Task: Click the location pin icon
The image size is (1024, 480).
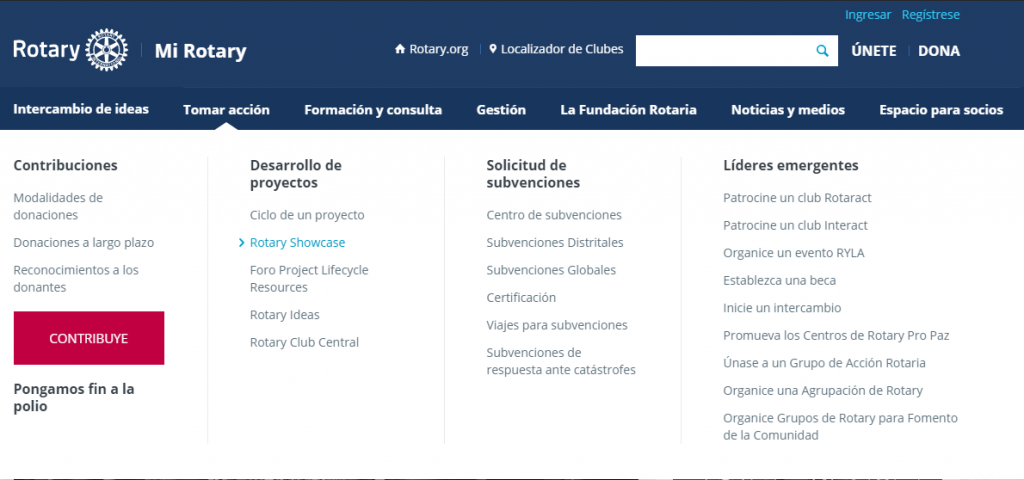Action: [x=493, y=50]
